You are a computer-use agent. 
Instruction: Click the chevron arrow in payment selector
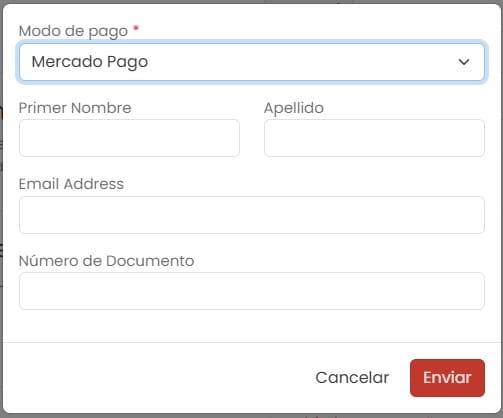[x=464, y=62]
